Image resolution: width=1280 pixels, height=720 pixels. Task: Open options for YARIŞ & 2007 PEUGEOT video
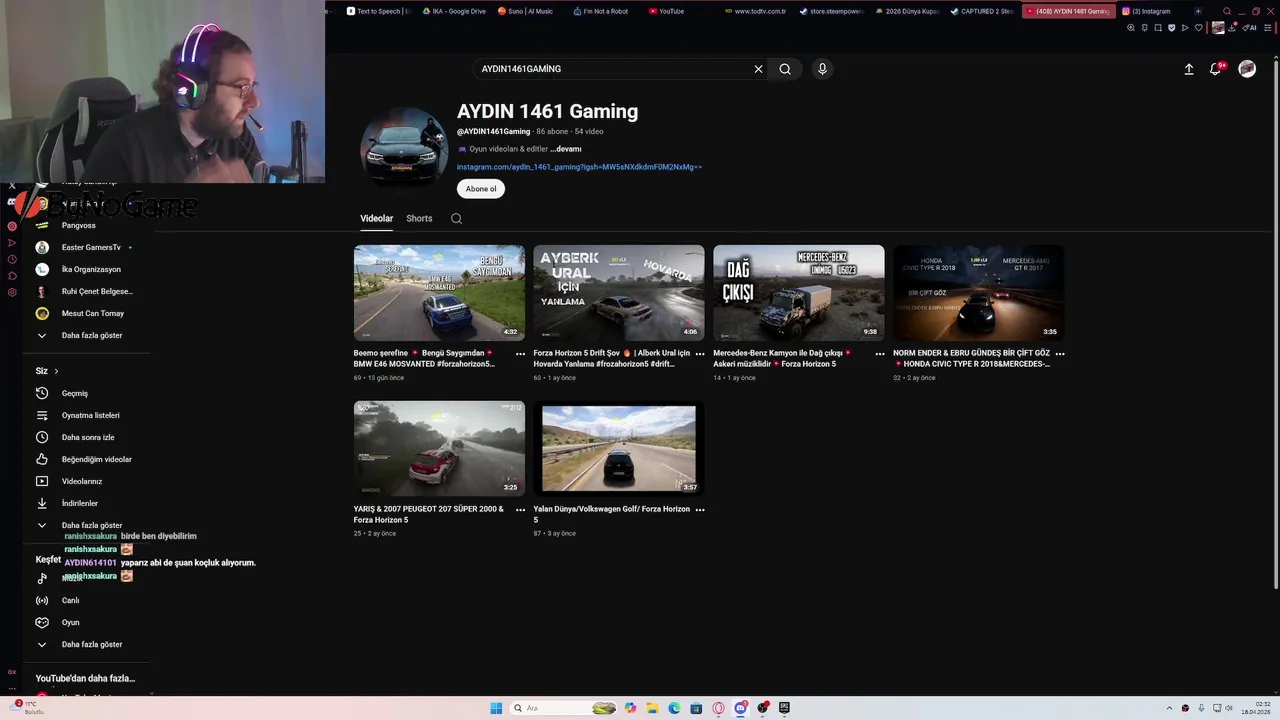click(520, 510)
